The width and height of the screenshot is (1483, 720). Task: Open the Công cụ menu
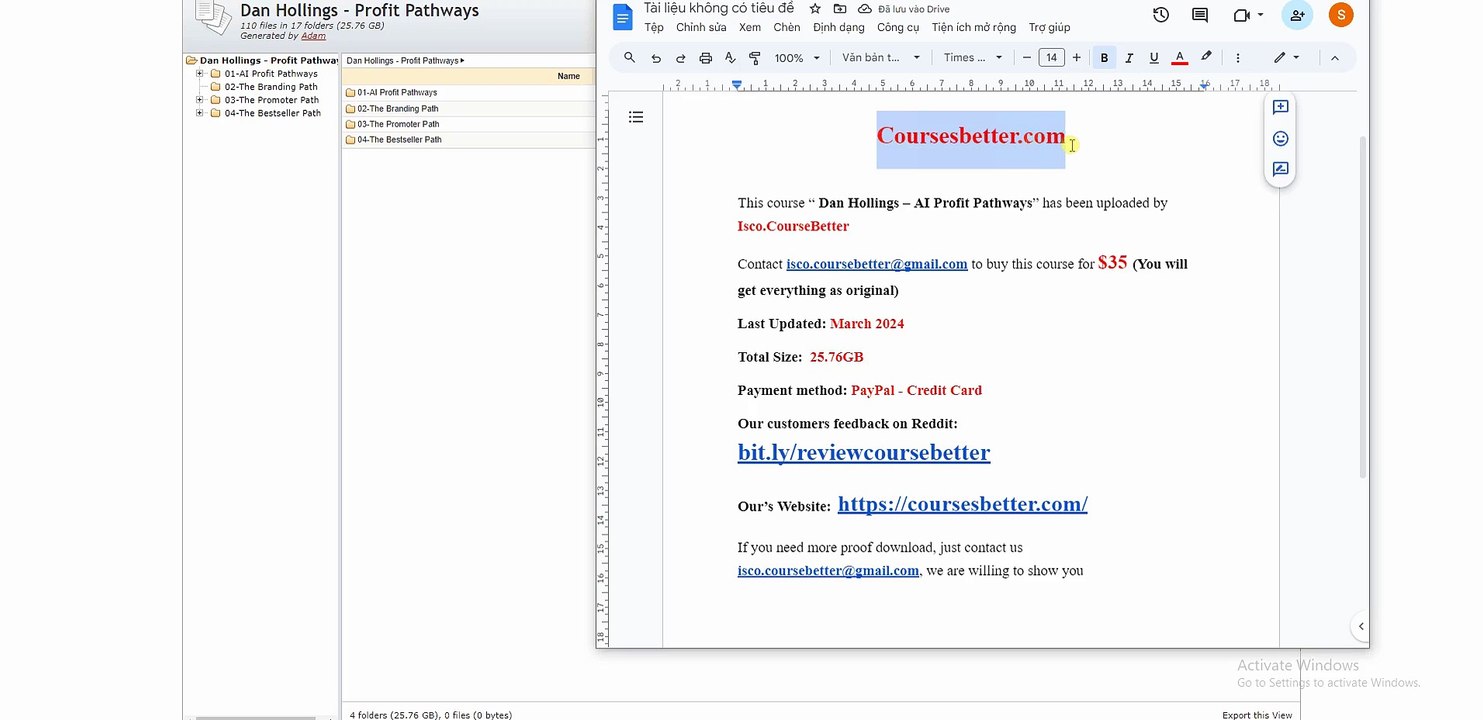coord(898,28)
